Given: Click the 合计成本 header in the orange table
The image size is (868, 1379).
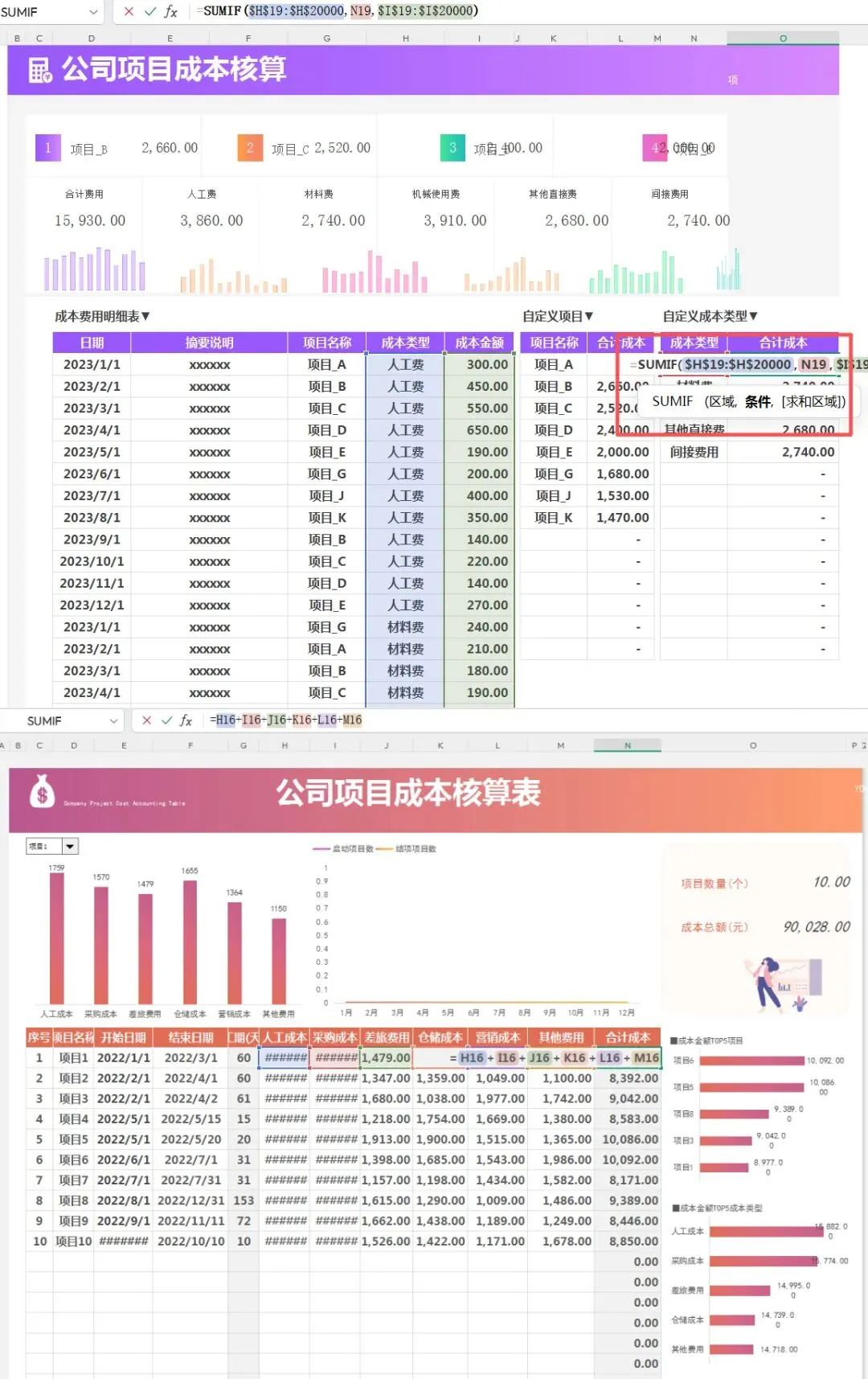Looking at the screenshot, I should (628, 1037).
